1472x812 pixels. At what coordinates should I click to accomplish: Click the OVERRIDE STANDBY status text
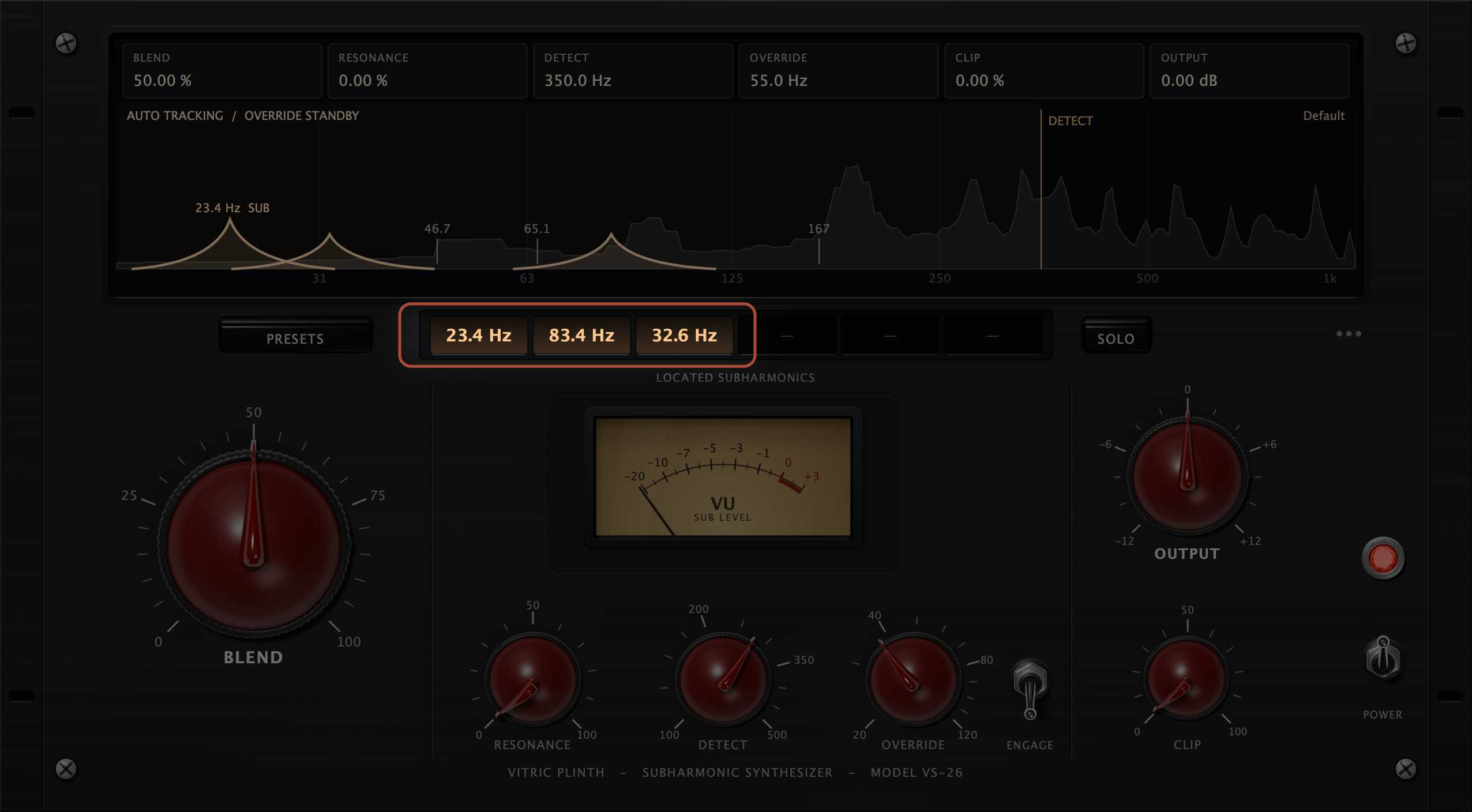302,116
